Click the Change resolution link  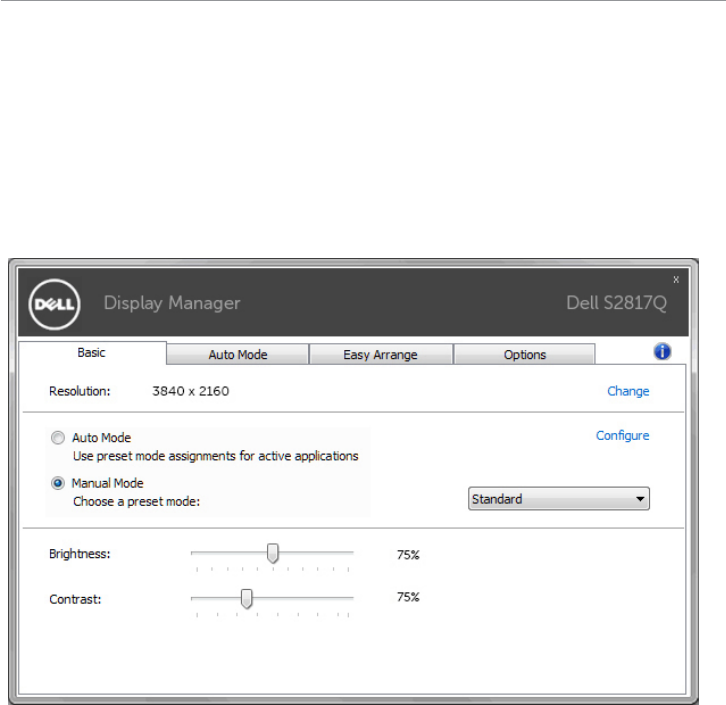628,391
